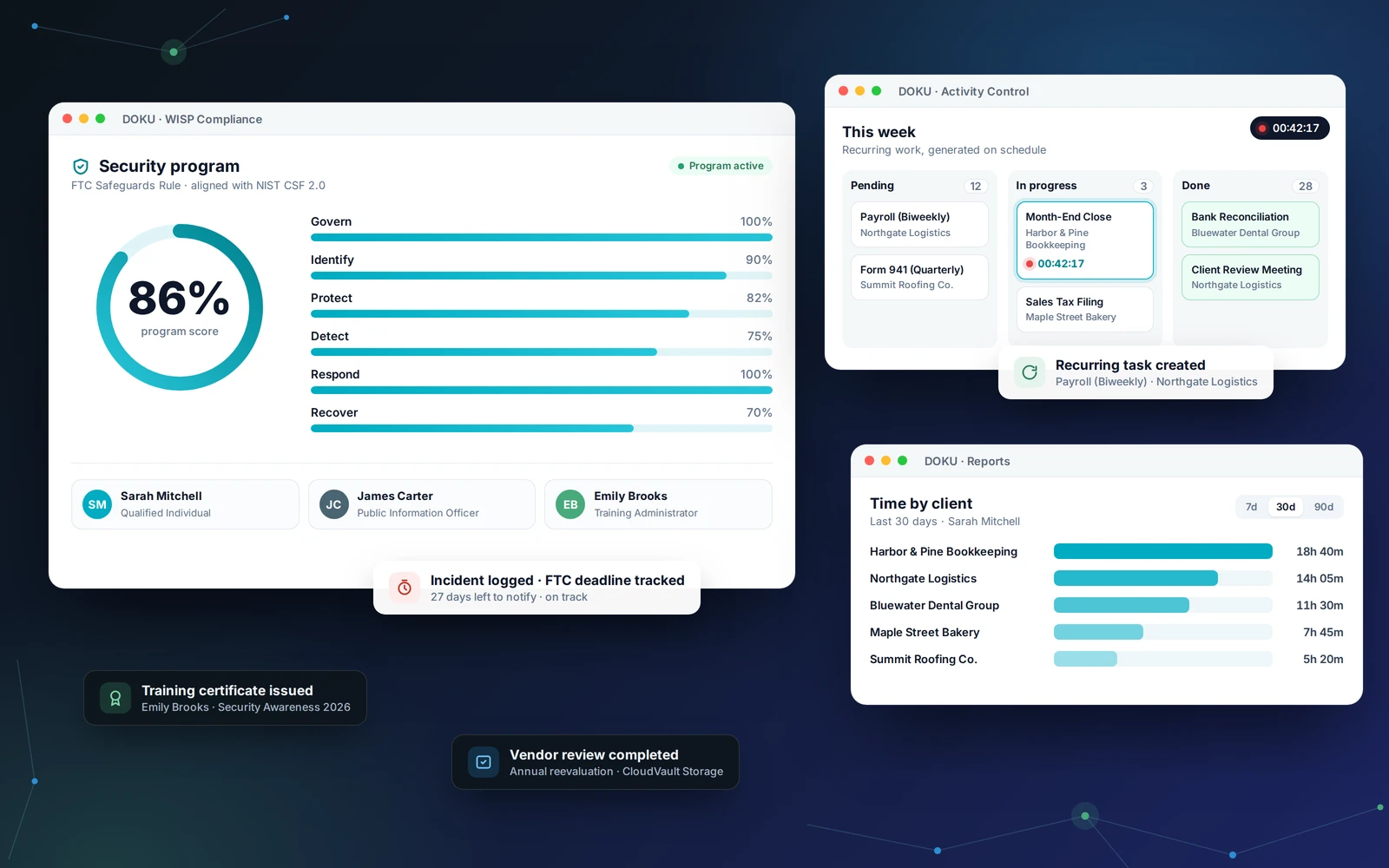Click the Govern progress bar
This screenshot has height=868, width=1389.
click(542, 238)
